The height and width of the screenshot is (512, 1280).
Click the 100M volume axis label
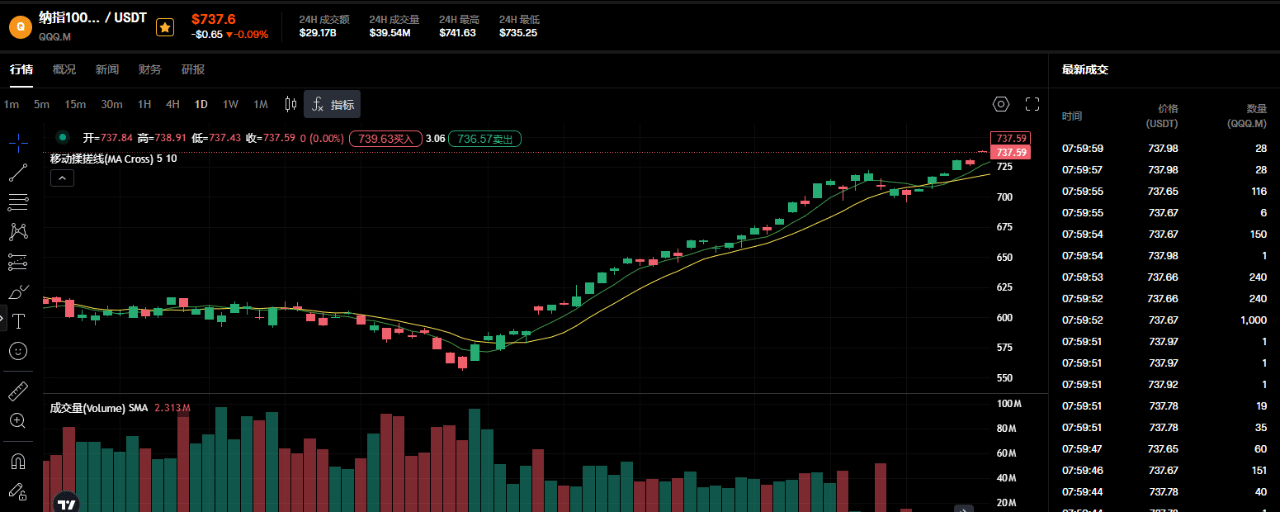1009,404
